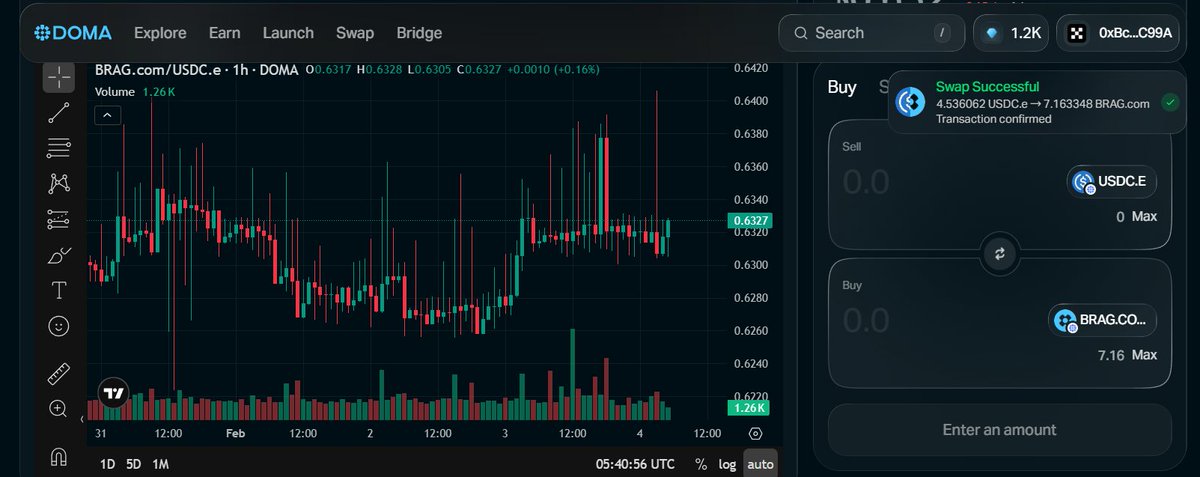Click the slash shortcut badge in search
This screenshot has height=477, width=1200.
click(x=941, y=33)
